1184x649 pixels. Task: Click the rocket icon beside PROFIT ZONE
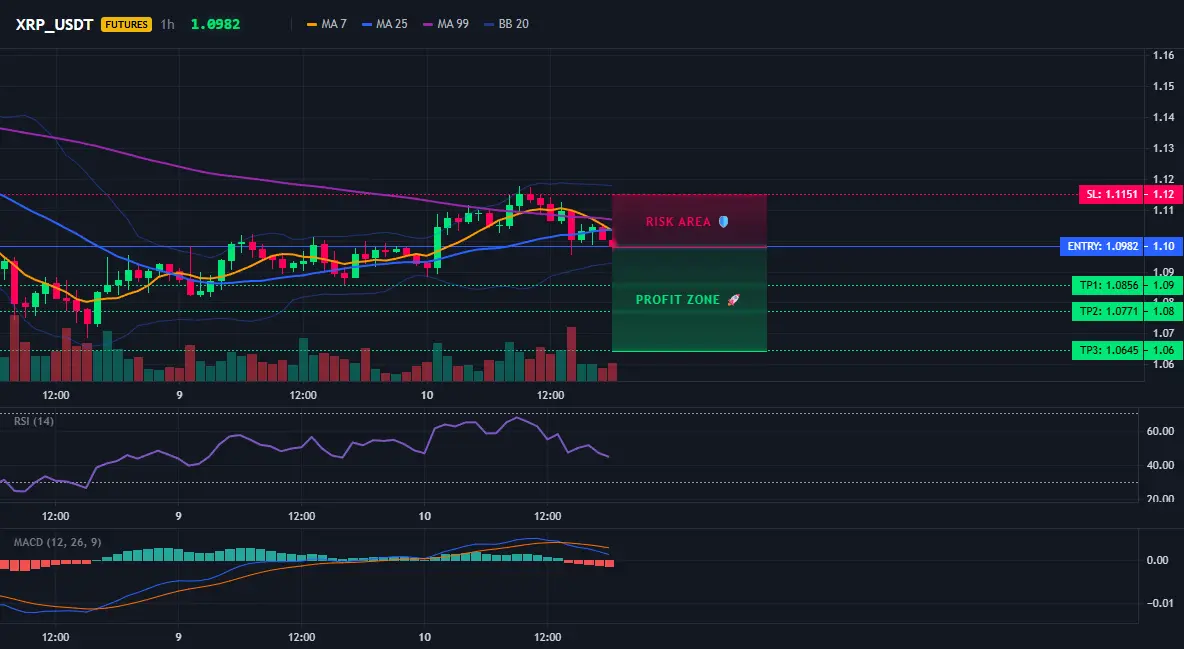[x=733, y=299]
